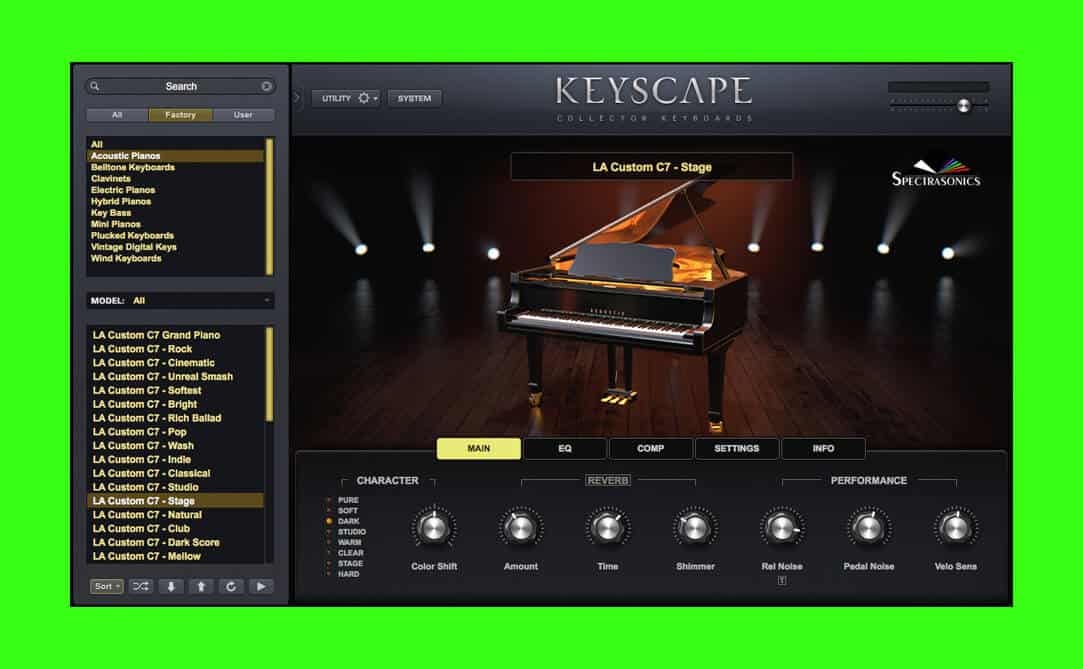This screenshot has width=1083, height=669.
Task: Click the Spectrasonics logo
Action: [935, 173]
